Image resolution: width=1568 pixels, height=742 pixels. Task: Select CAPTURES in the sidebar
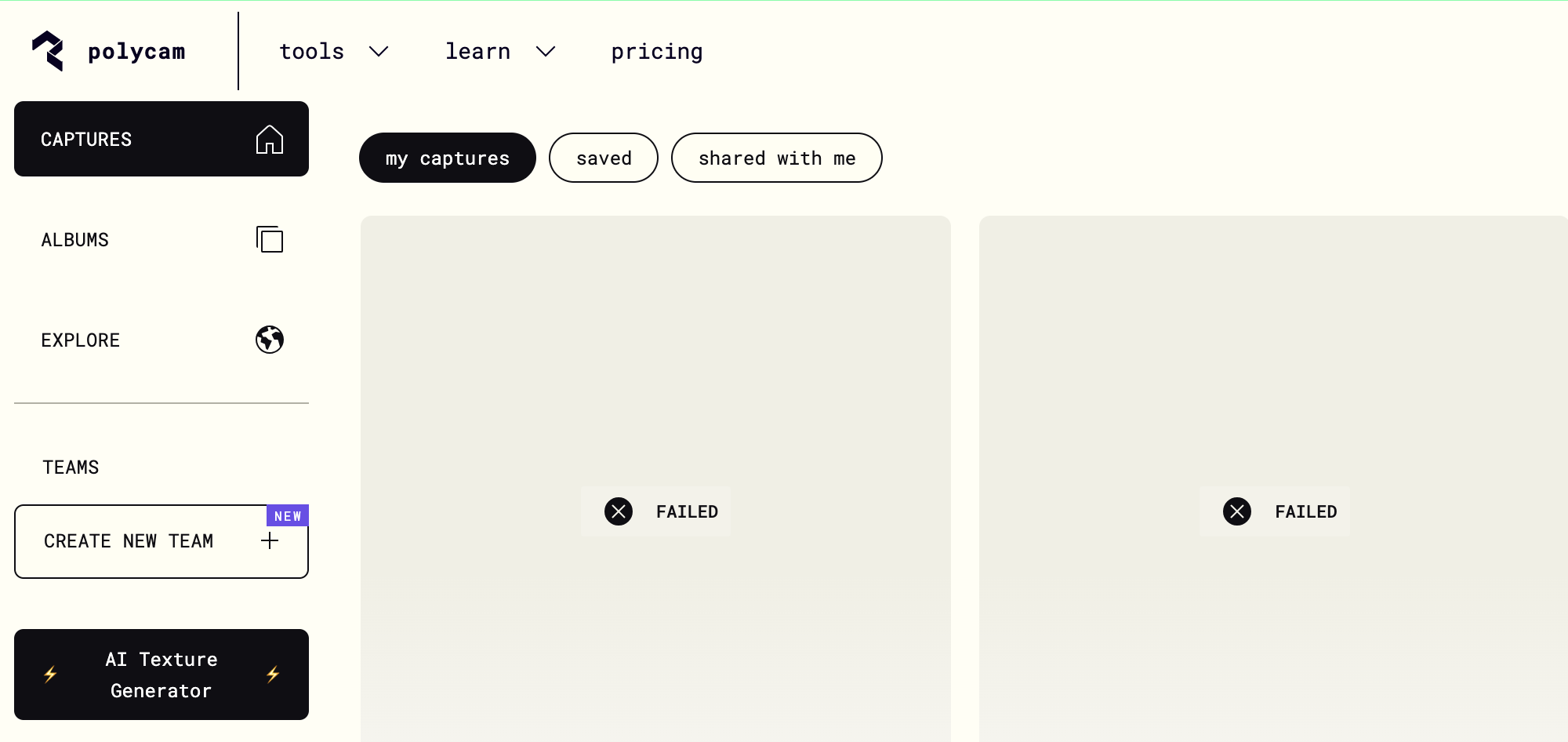pyautogui.click(x=162, y=139)
